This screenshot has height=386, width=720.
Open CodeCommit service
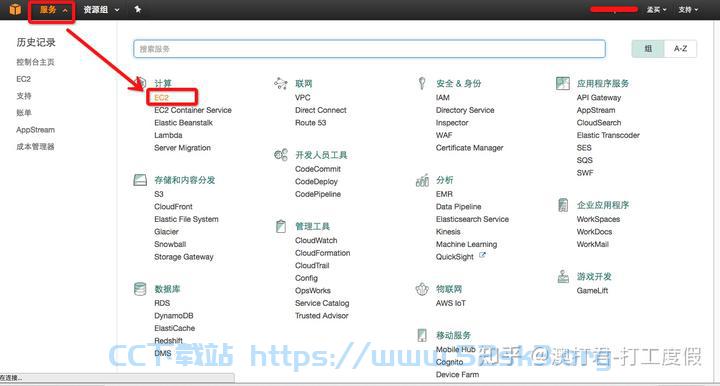point(318,169)
